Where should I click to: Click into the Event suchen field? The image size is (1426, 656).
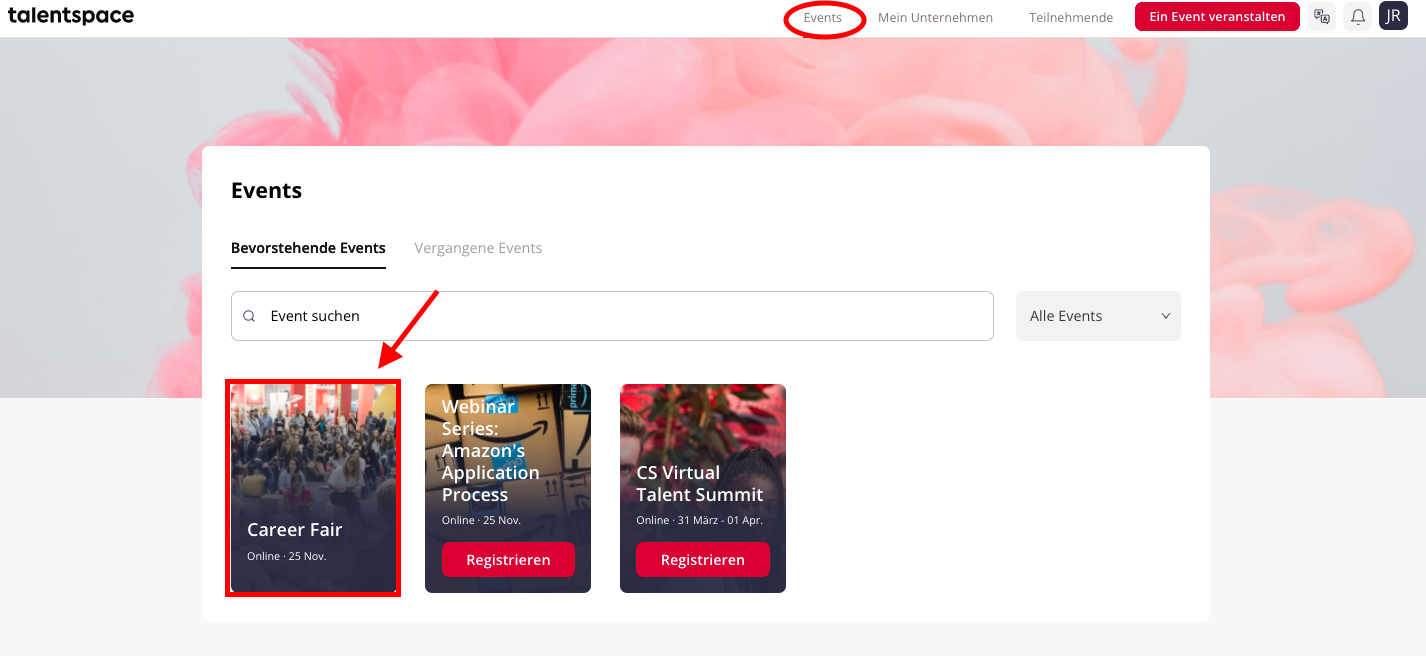click(x=612, y=316)
